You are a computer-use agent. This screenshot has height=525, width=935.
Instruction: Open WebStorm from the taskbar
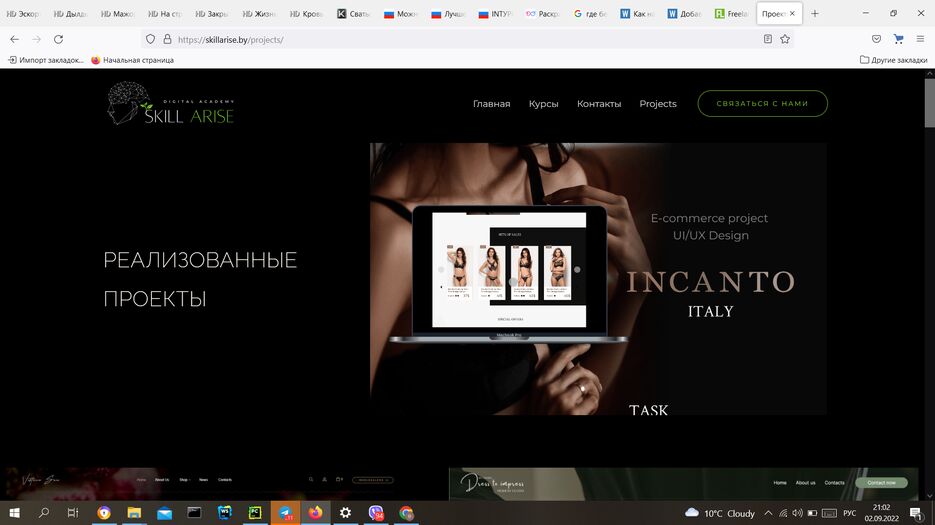tap(225, 513)
